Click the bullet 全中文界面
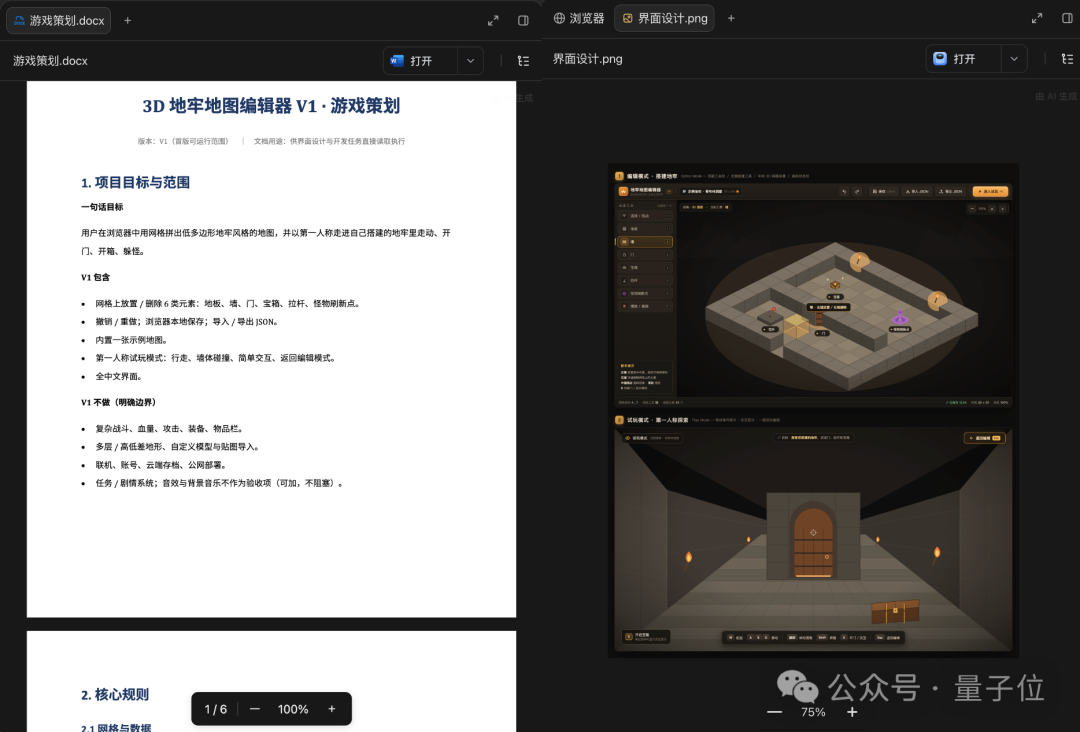The height and width of the screenshot is (732, 1080). [119, 376]
